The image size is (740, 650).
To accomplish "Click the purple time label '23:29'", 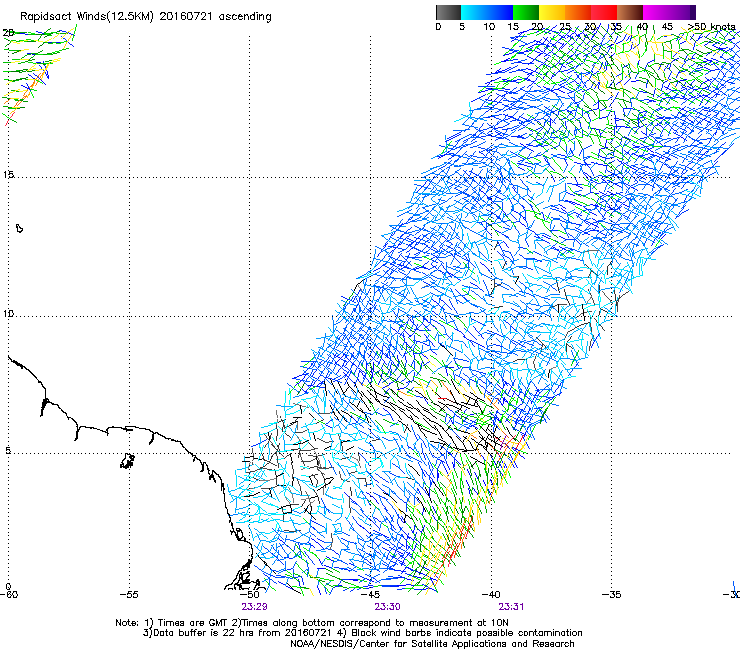I will (254, 607).
